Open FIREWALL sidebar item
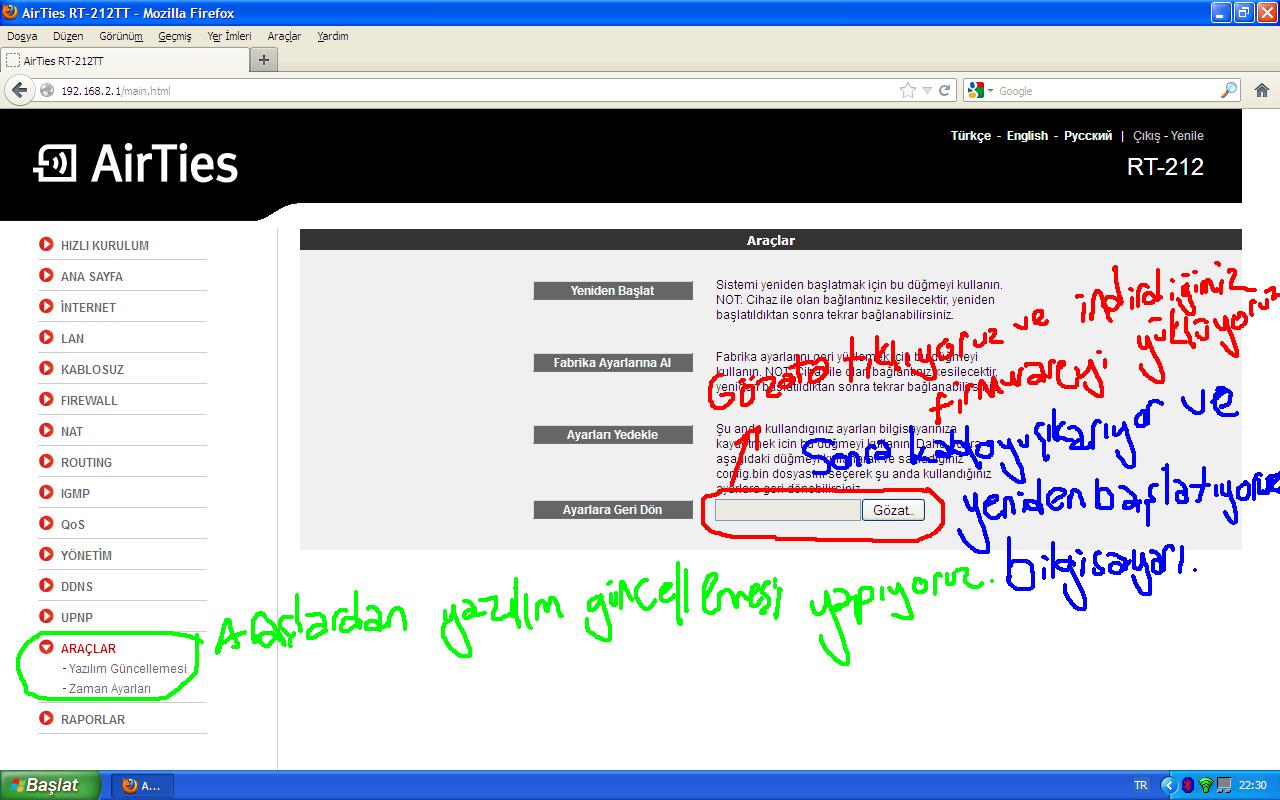Screen dimensions: 1280x800 [89, 400]
